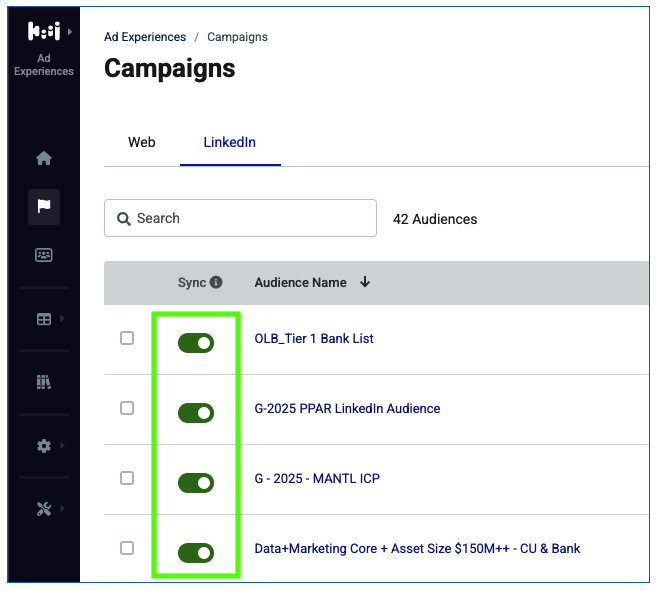
Task: Toggle sync for G-2025 PPAR LinkedIn Audience
Action: tap(196, 413)
